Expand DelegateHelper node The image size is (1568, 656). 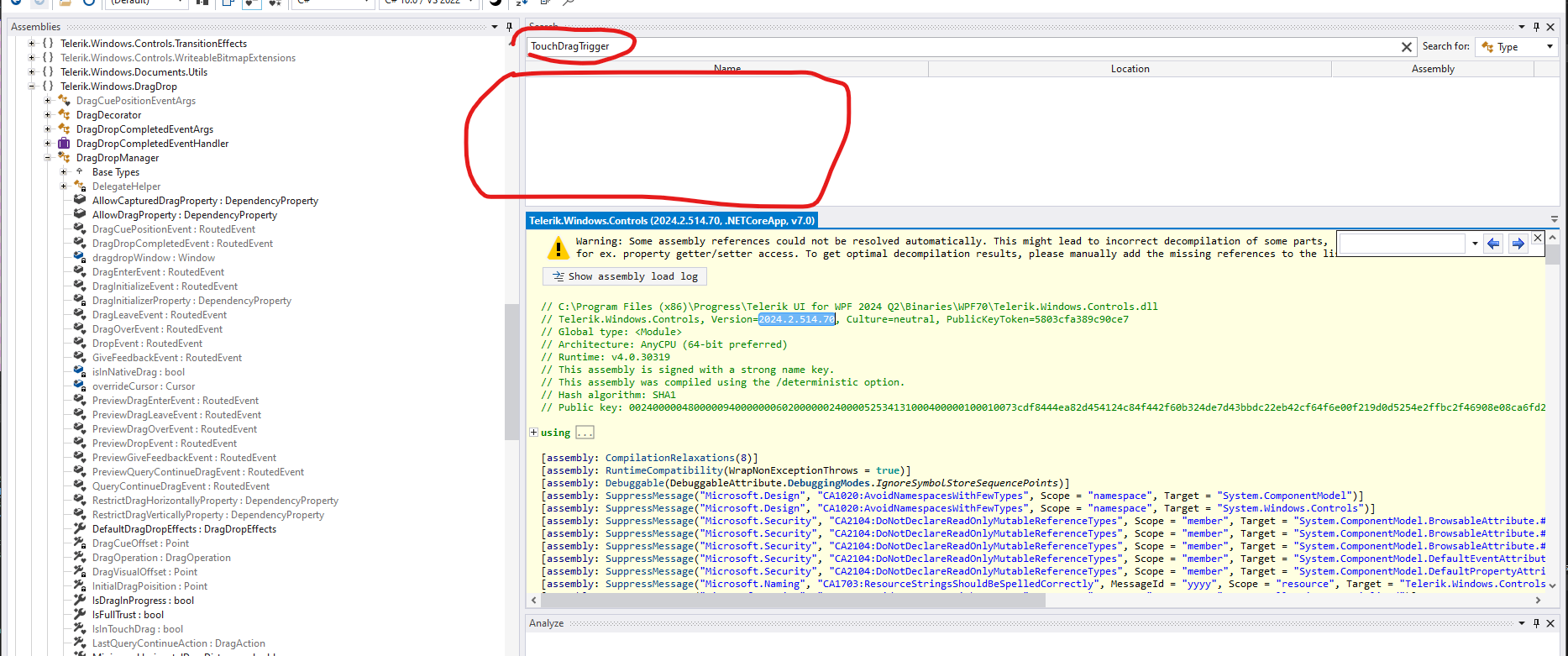click(x=64, y=186)
